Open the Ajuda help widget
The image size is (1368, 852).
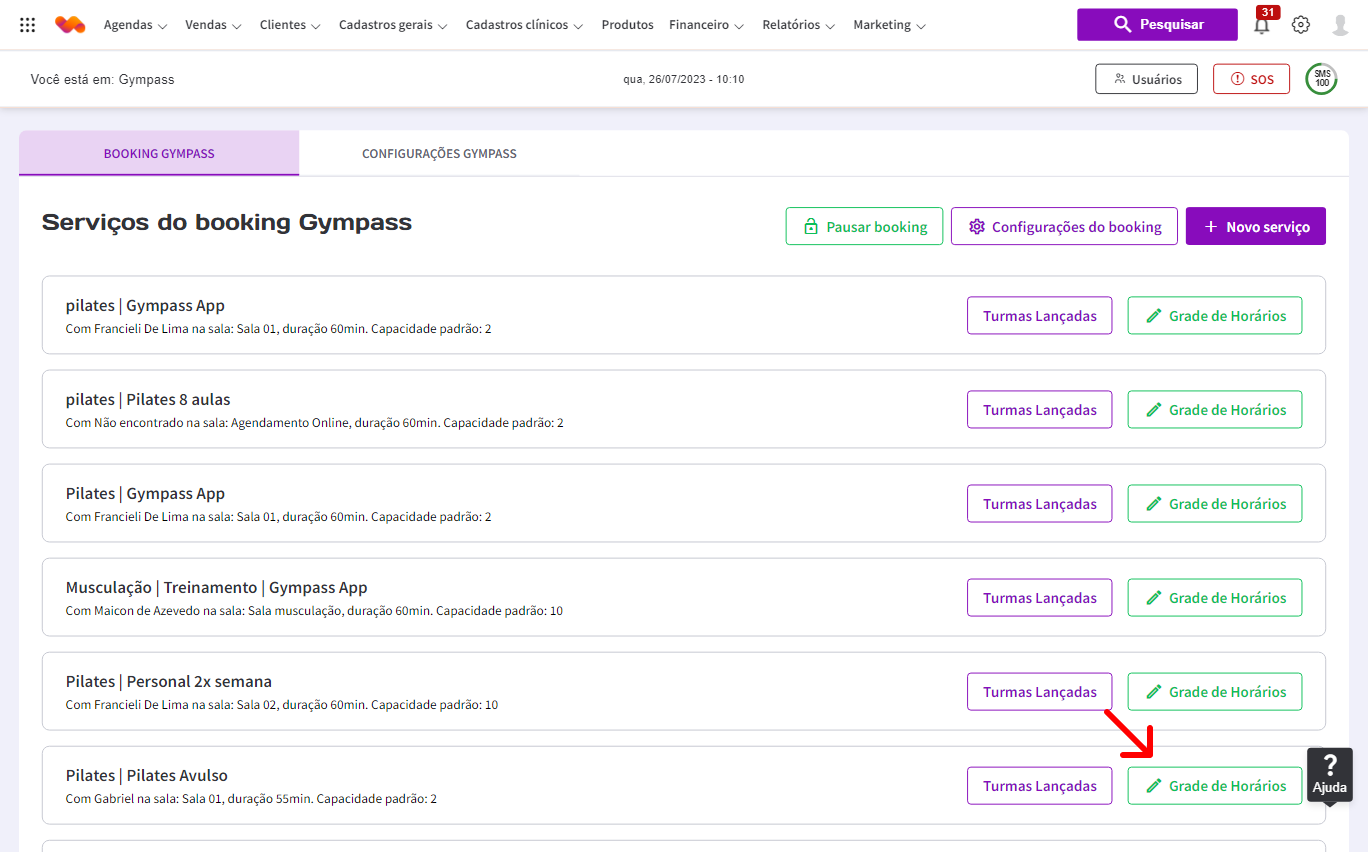[1330, 774]
